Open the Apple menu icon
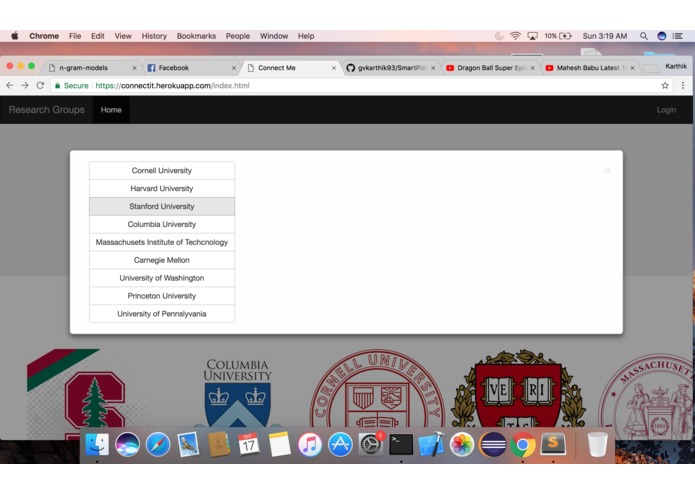The image size is (695, 494). point(15,36)
